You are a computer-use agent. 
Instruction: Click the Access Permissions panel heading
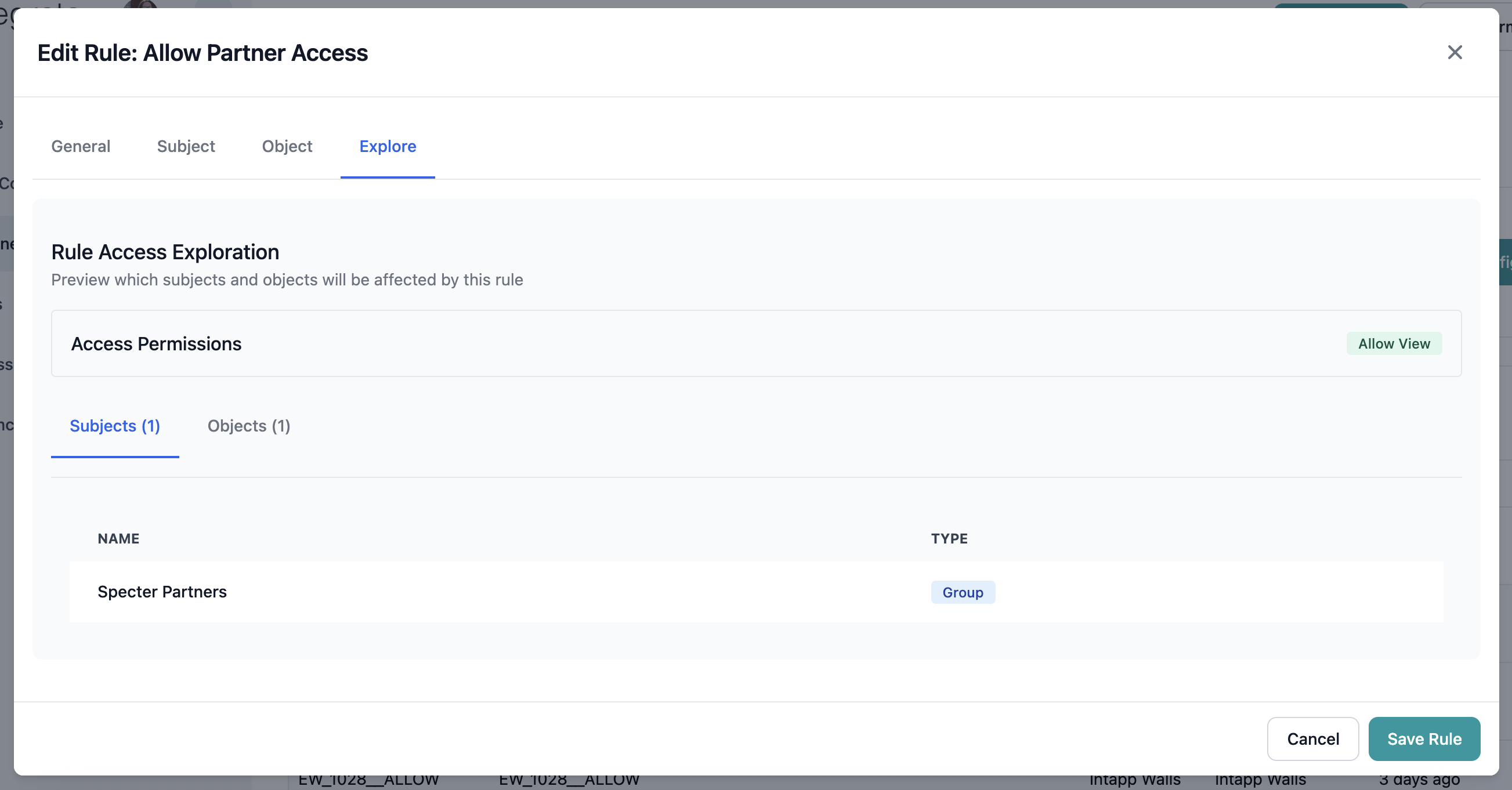[x=156, y=343]
